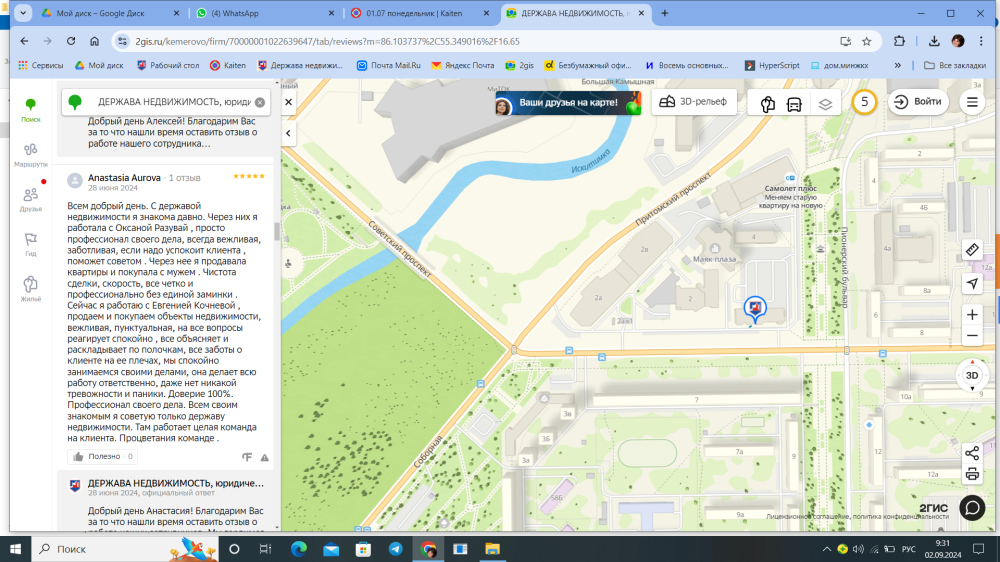
Task: Clear the search field text
Action: (260, 102)
